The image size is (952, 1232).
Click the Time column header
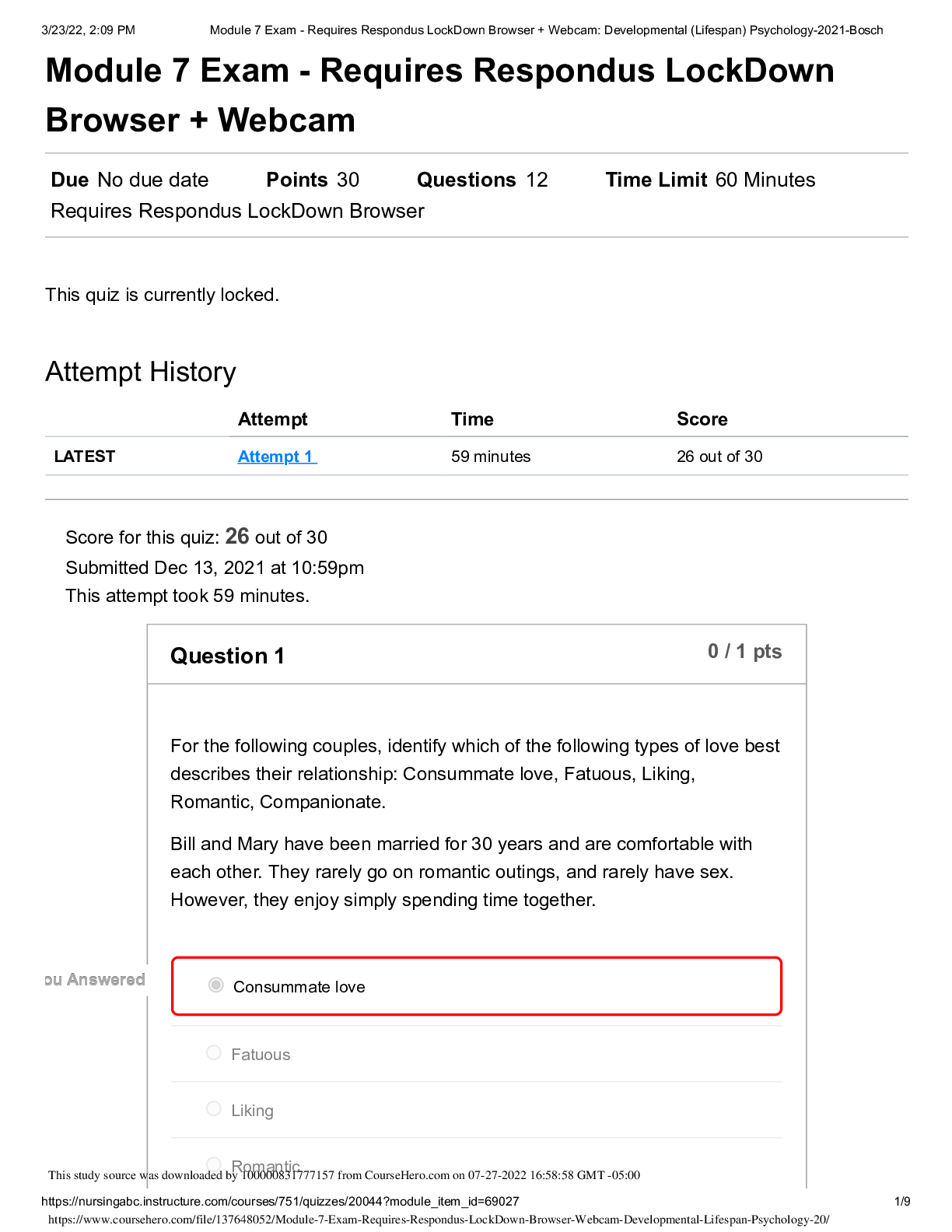pyautogui.click(x=472, y=419)
